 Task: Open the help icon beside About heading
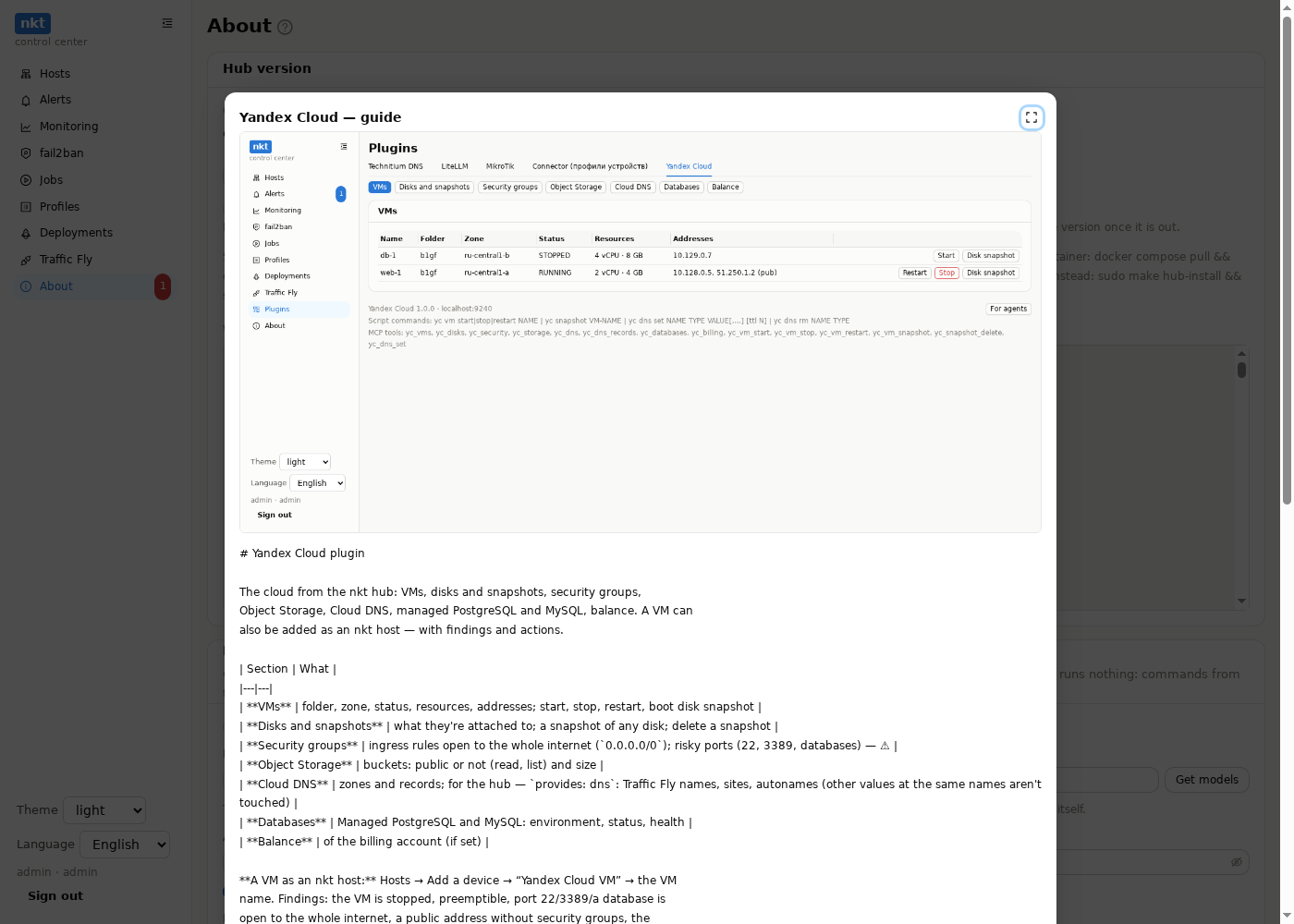[285, 28]
